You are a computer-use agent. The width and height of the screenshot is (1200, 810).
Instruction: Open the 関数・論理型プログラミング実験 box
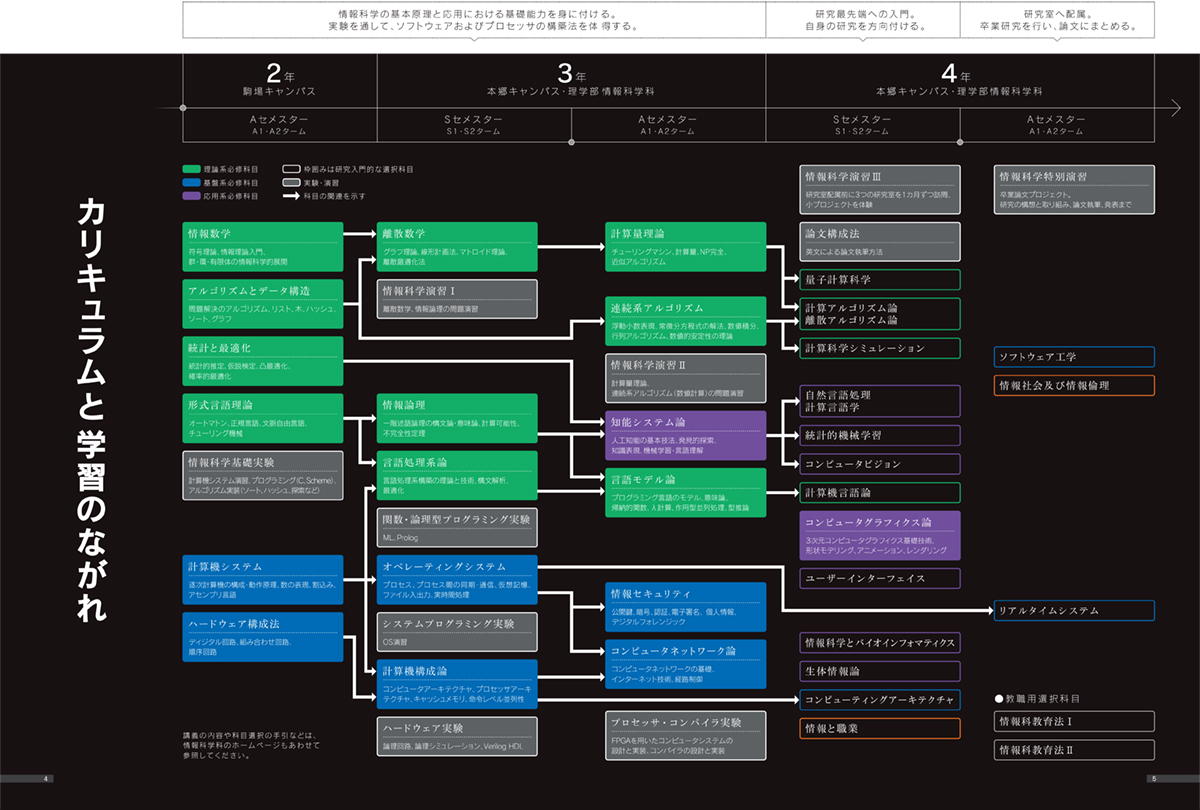(x=458, y=528)
